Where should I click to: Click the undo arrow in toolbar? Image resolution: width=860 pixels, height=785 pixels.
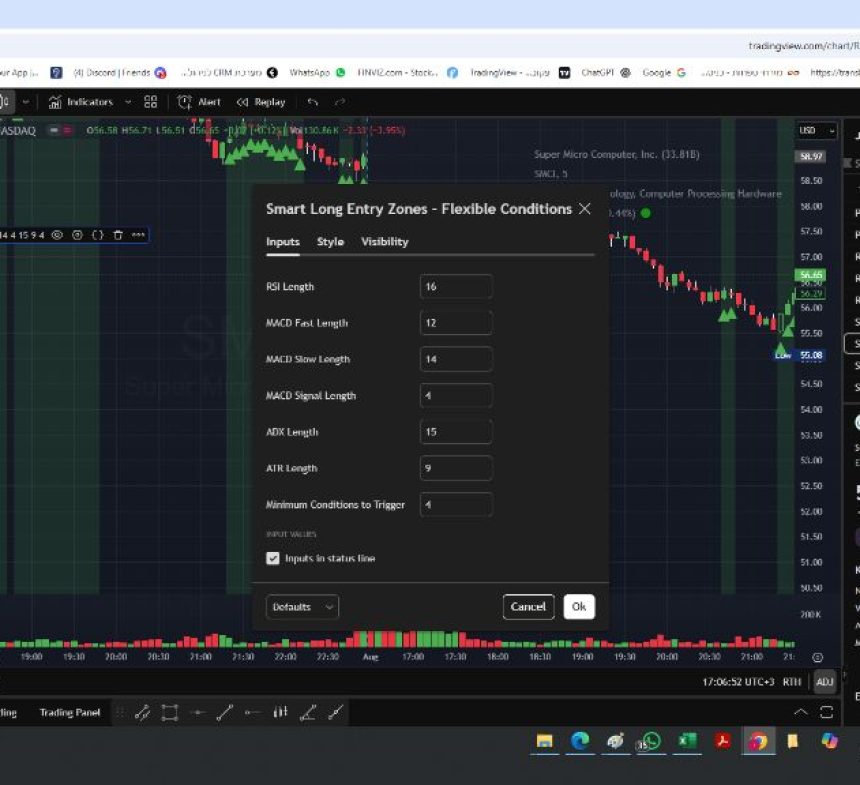point(313,102)
